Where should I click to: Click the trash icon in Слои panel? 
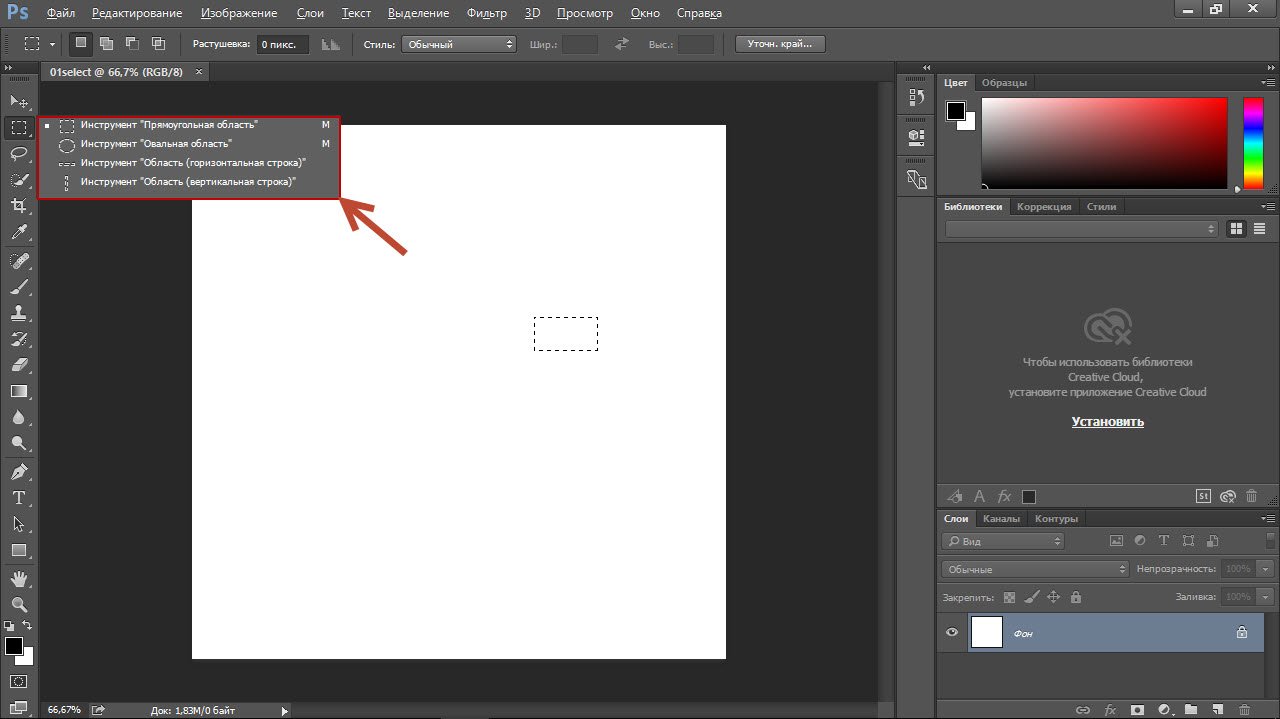1244,709
